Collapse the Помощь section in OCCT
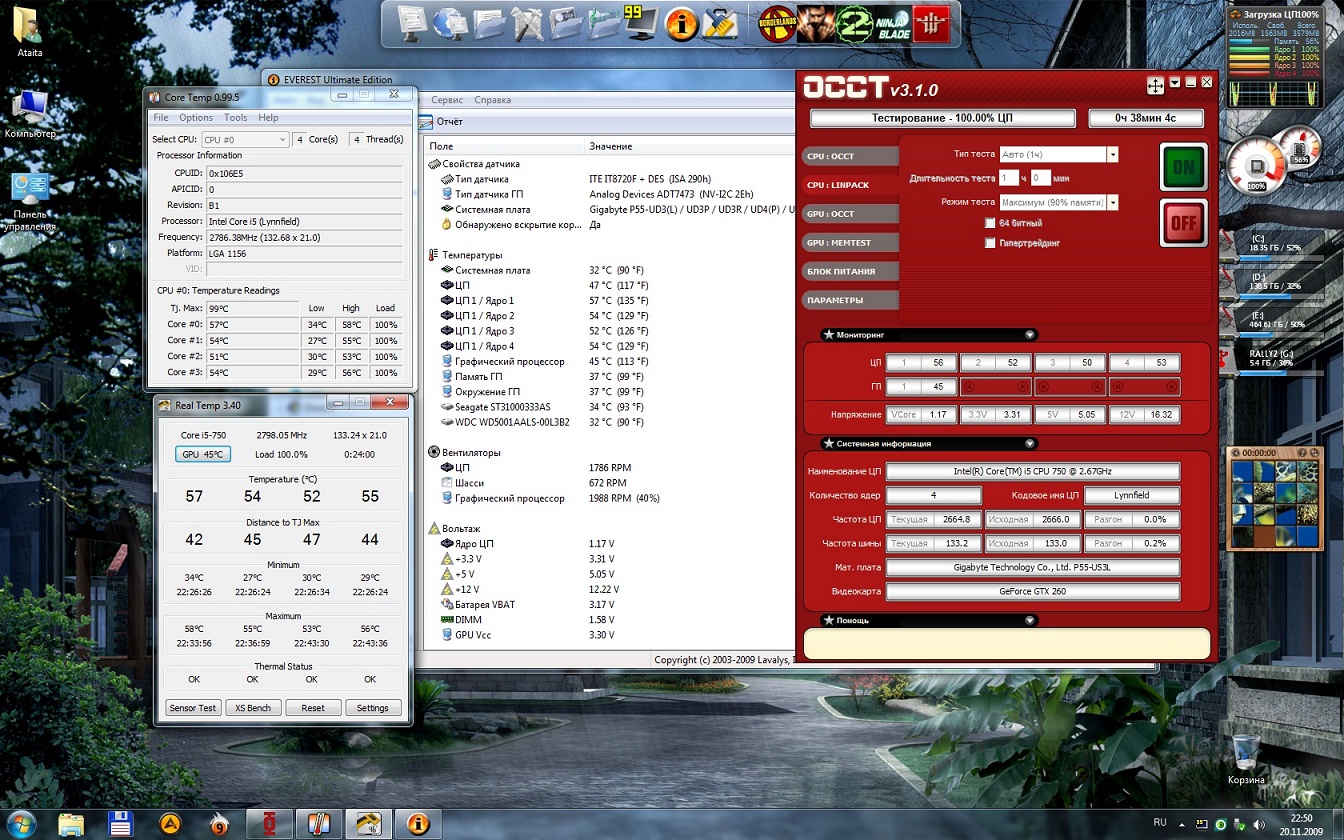This screenshot has height=840, width=1344. (x=1030, y=620)
